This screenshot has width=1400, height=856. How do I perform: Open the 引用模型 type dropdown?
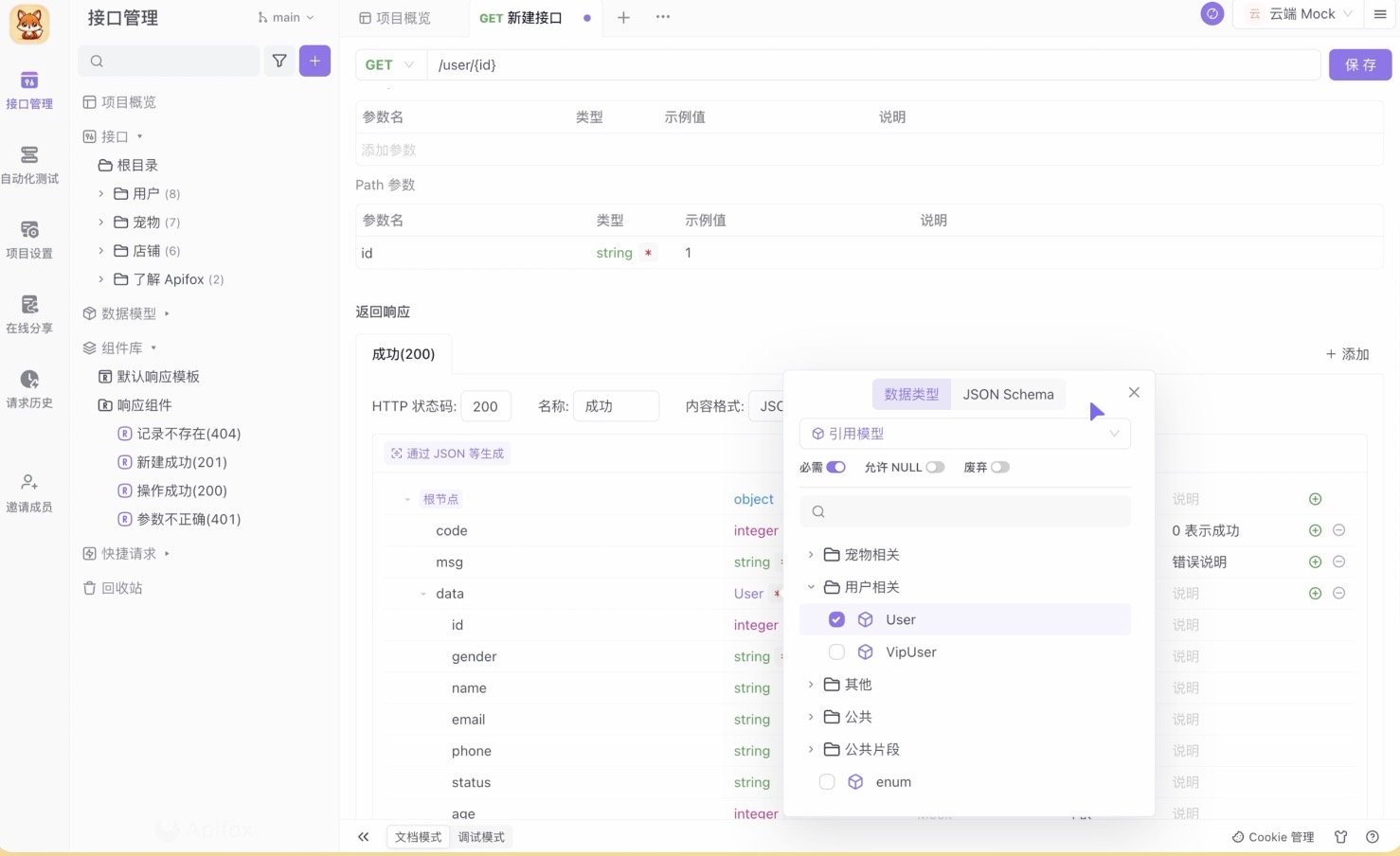click(965, 434)
